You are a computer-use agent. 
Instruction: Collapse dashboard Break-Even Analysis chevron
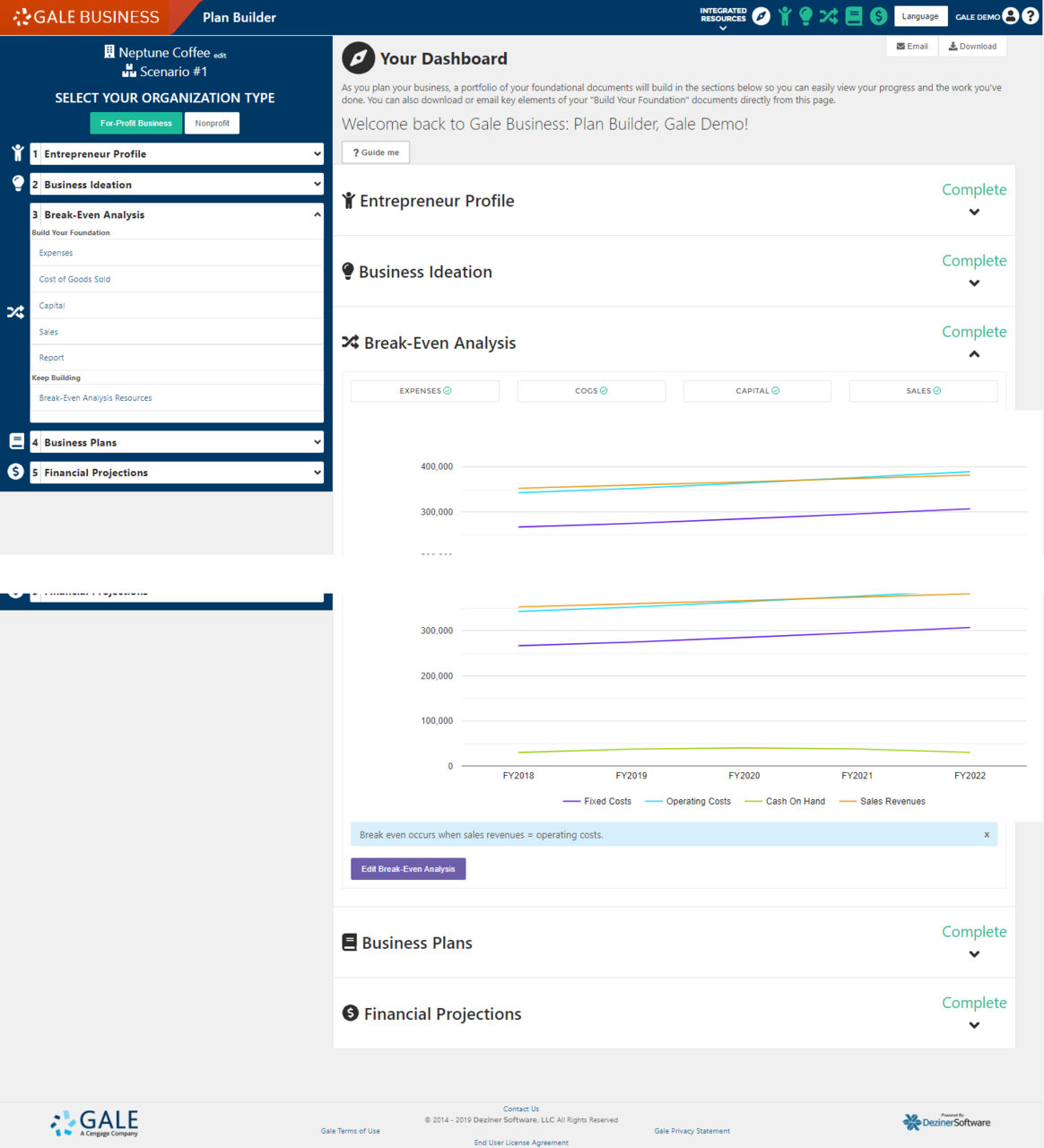pyautogui.click(x=974, y=354)
